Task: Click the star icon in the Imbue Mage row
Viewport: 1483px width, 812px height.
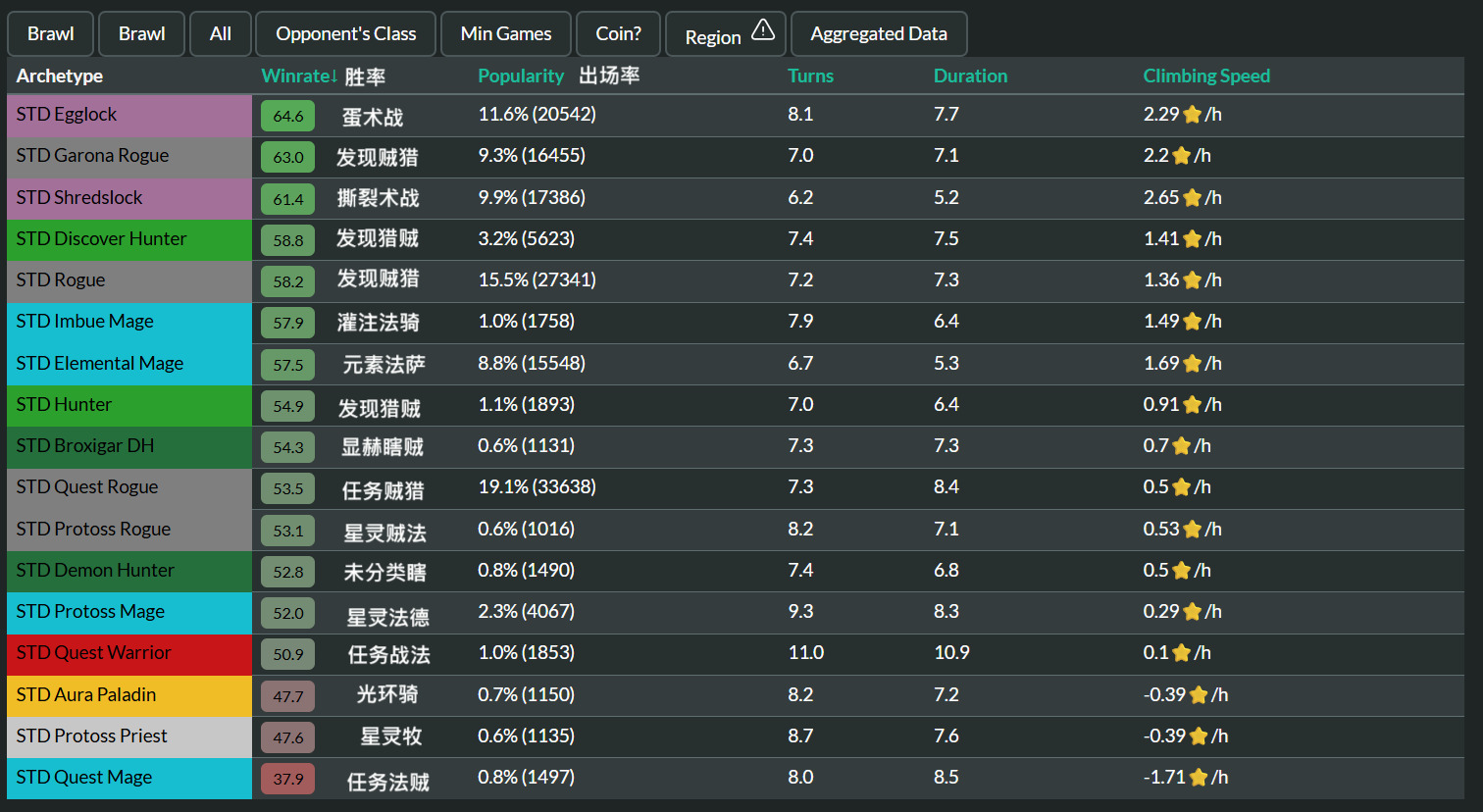Action: click(x=1192, y=322)
